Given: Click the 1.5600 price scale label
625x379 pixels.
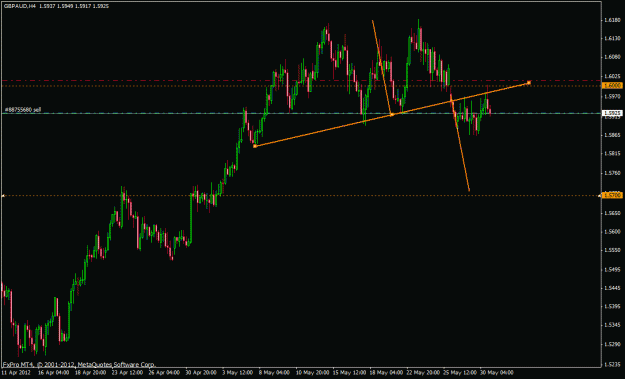Looking at the screenshot, I should pos(612,232).
